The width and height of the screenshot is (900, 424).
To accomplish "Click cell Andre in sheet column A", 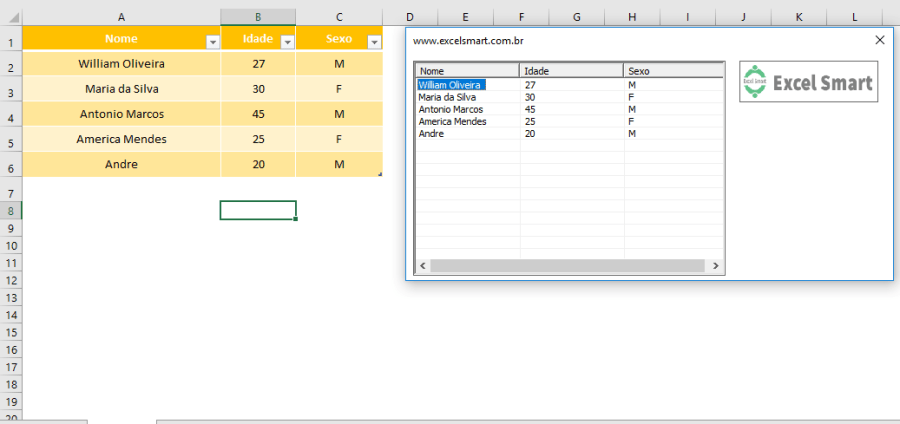I will click(x=121, y=165).
